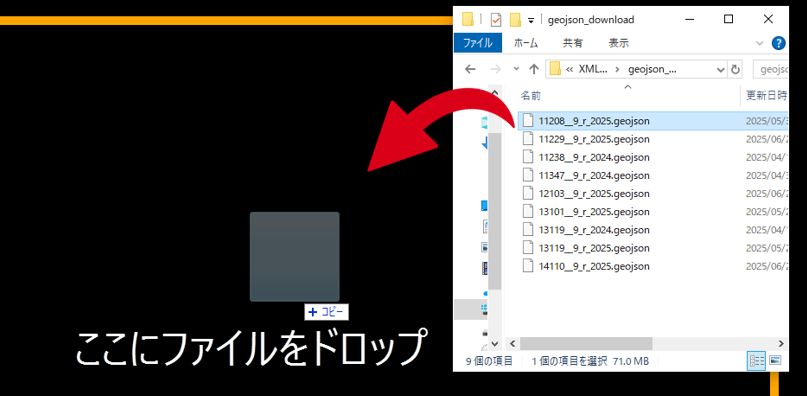Viewport: 807px width, 396px height.
Task: Click the properties icon in title bar
Action: click(x=496, y=20)
